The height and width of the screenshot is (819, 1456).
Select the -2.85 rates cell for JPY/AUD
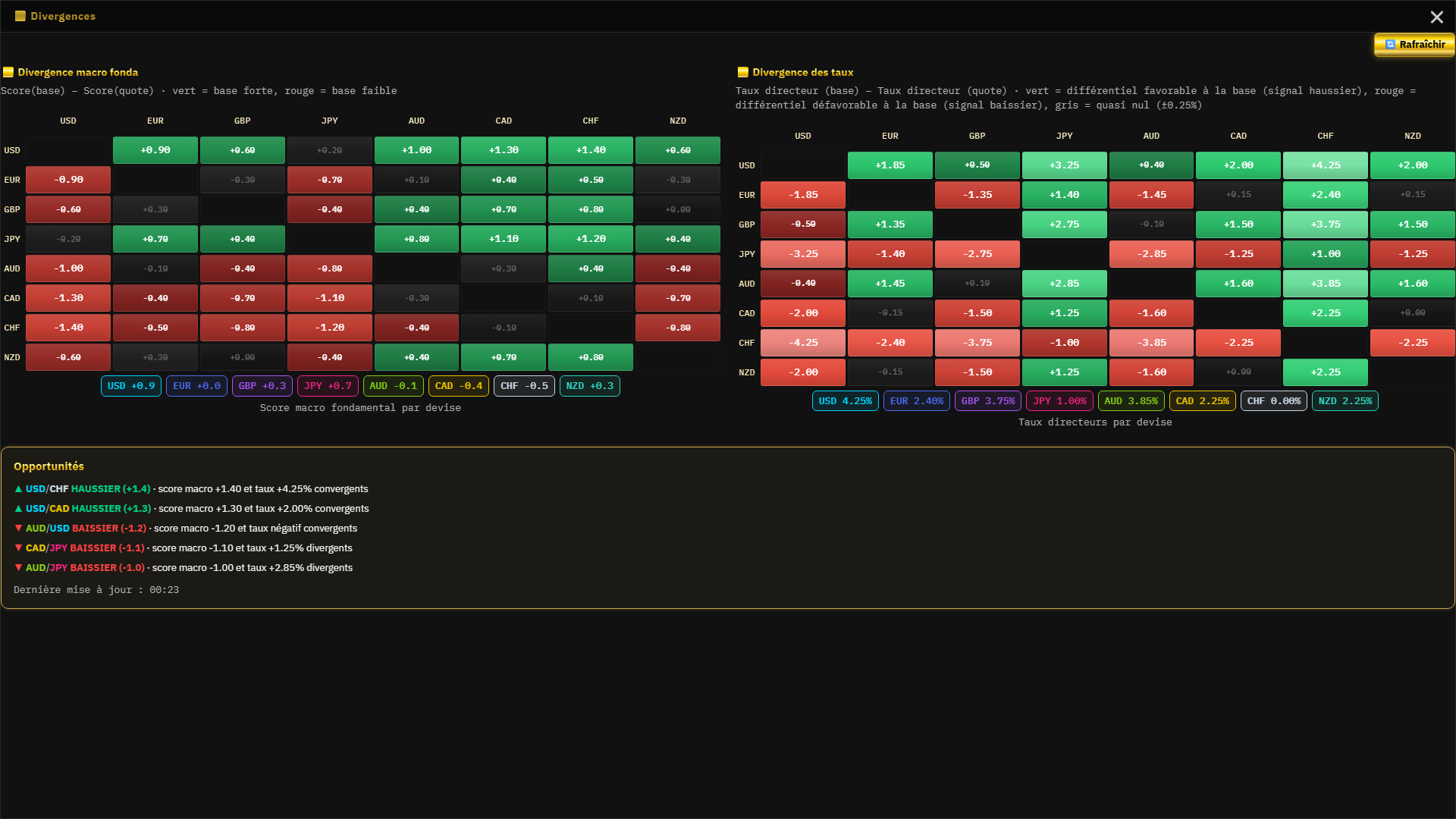click(1151, 254)
